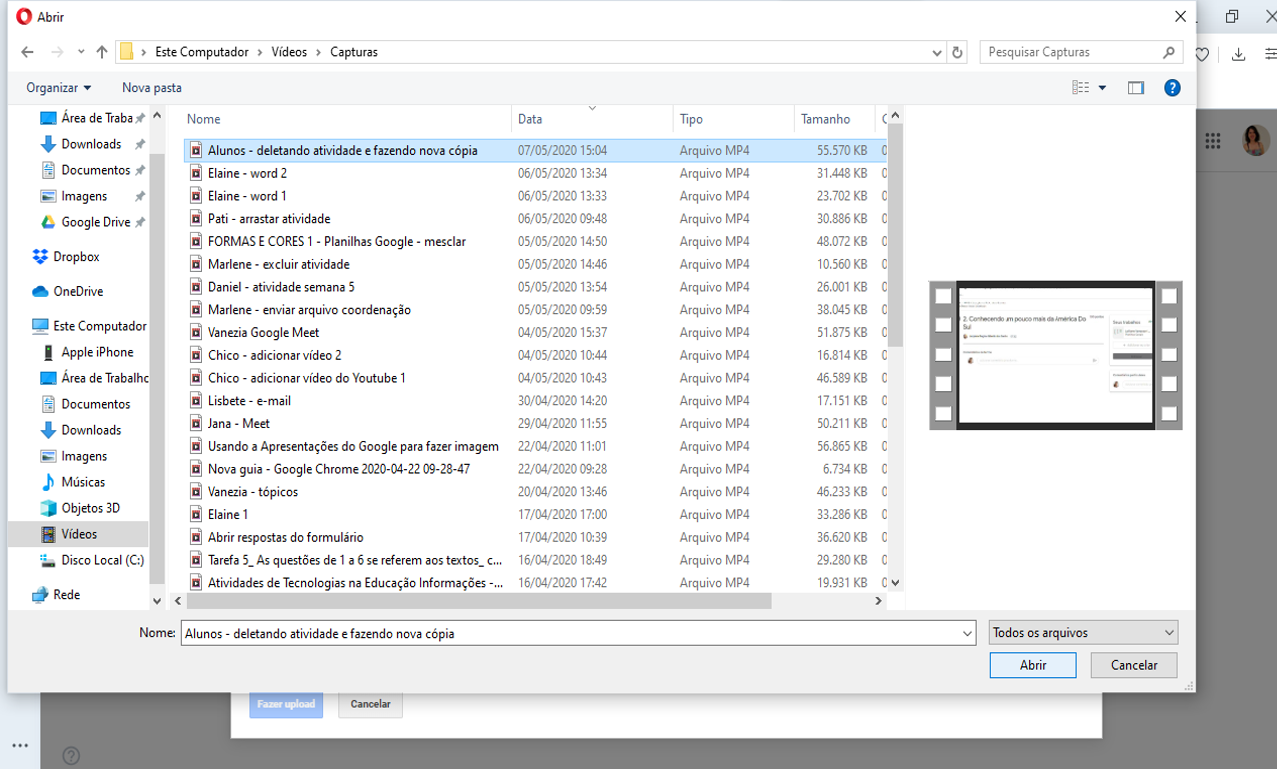
Task: Click the video preview thumbnail
Action: [1056, 355]
